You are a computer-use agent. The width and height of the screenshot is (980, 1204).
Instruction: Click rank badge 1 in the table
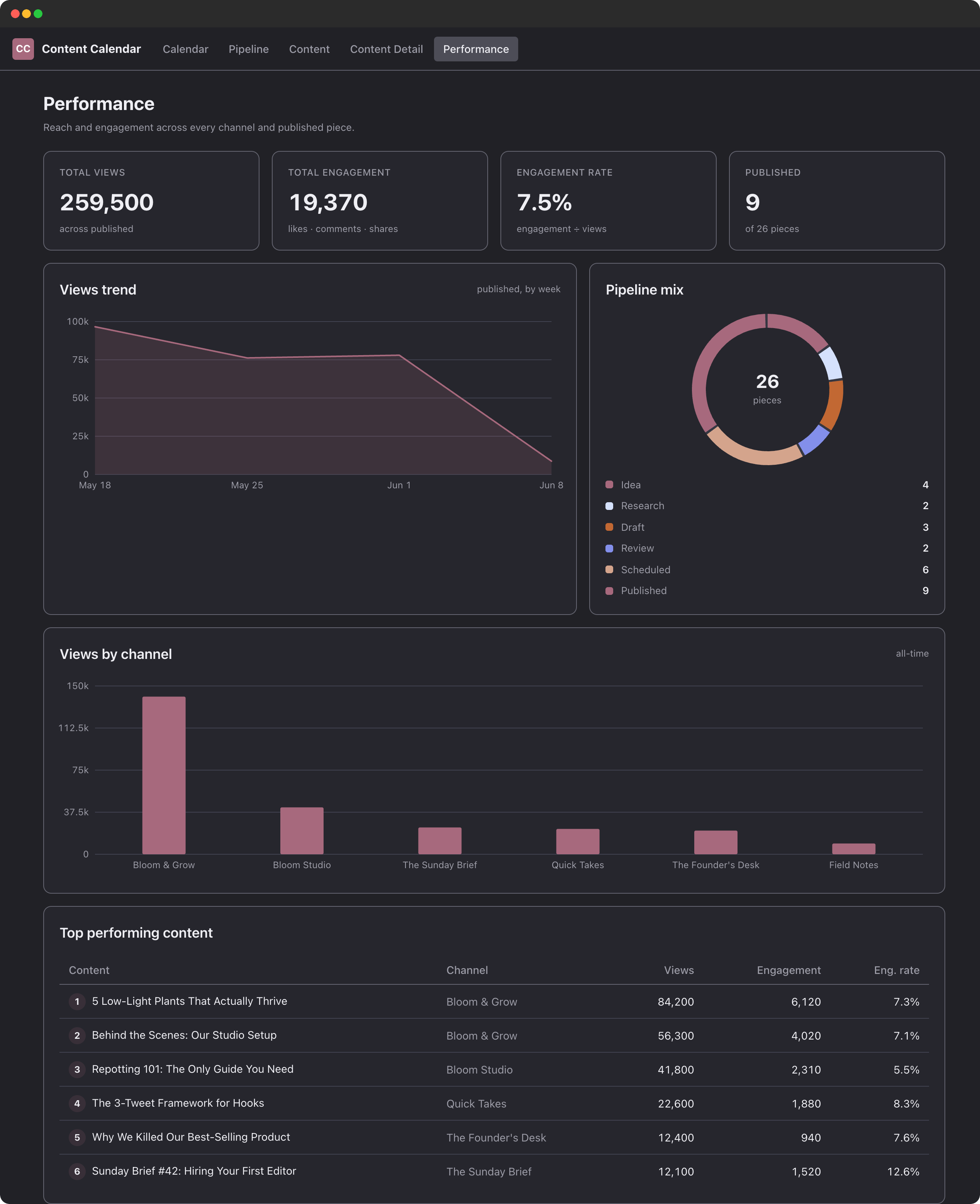click(x=77, y=1001)
